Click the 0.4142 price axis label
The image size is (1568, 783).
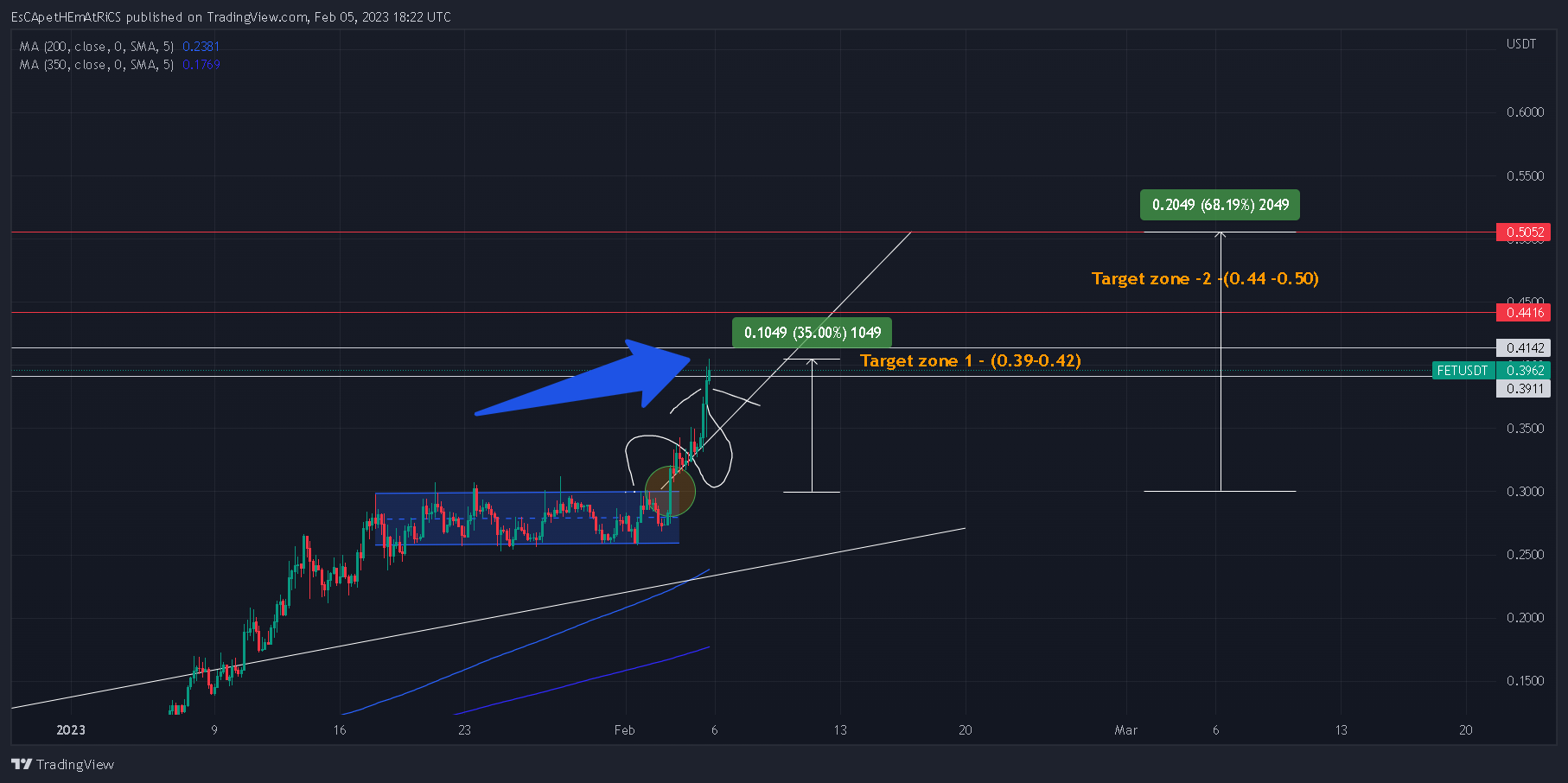pyautogui.click(x=1524, y=347)
